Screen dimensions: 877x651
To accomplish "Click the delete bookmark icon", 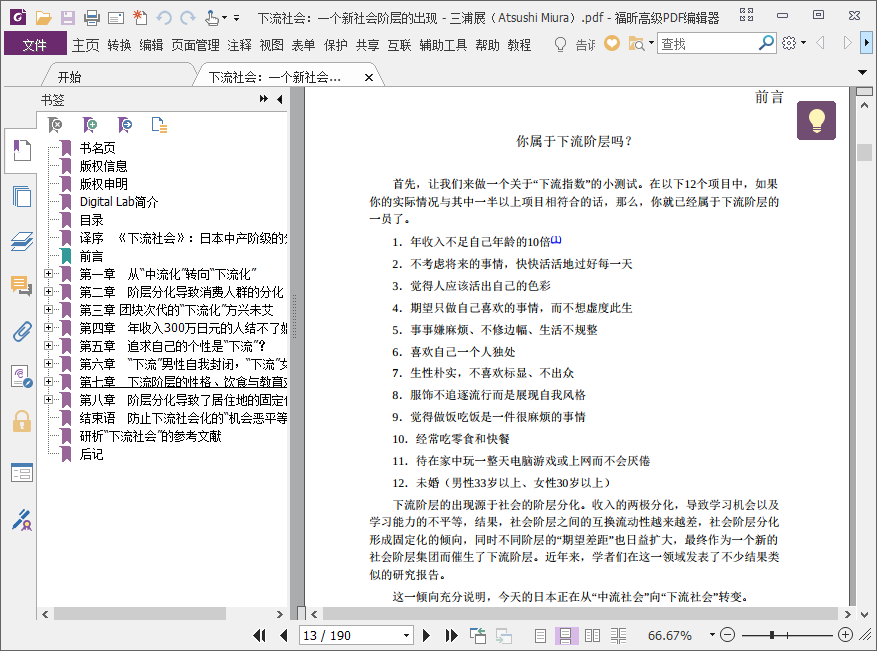I will [x=55, y=125].
